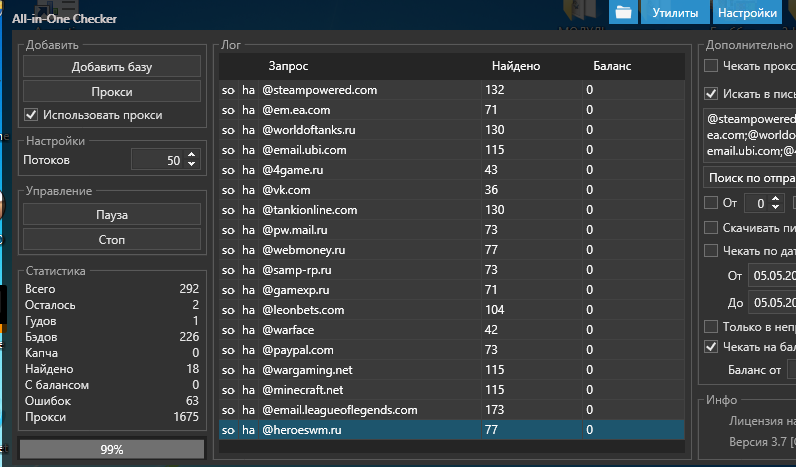Toggle the Искать в письмах checkbox
796x467 pixels.
click(x=711, y=94)
